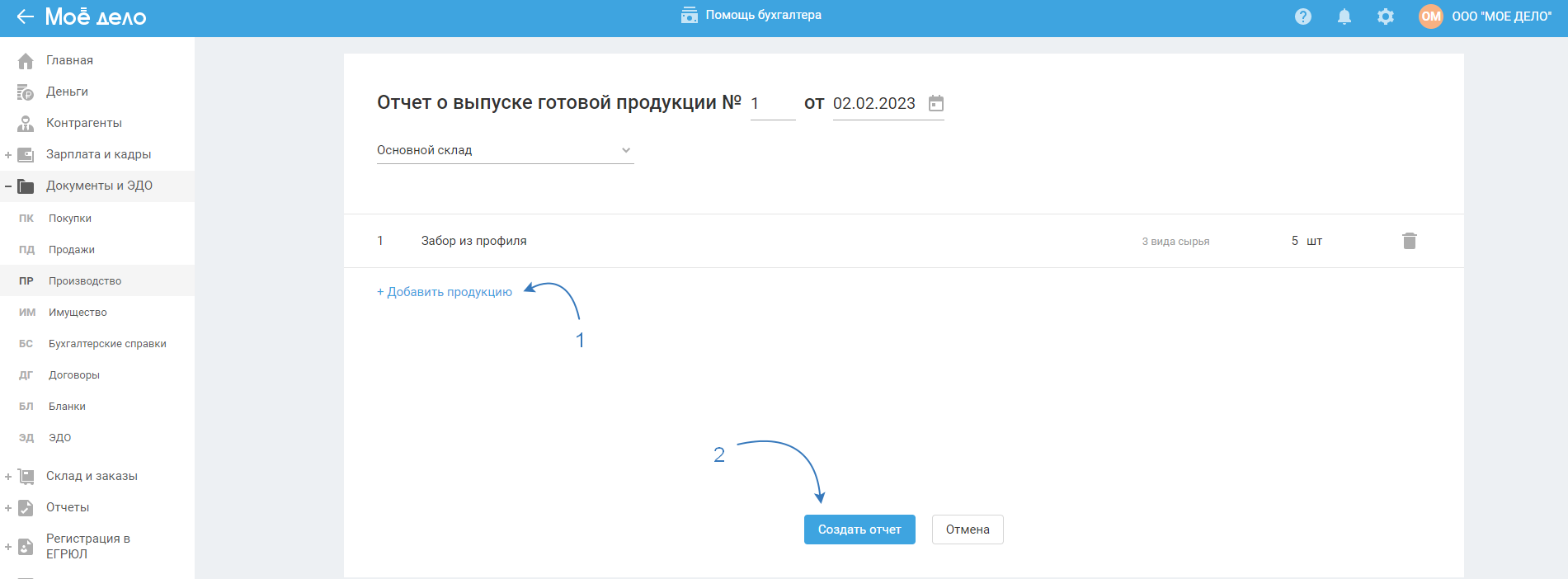
Task: Click the back arrow next to Моё дело logo
Action: pyautogui.click(x=25, y=16)
